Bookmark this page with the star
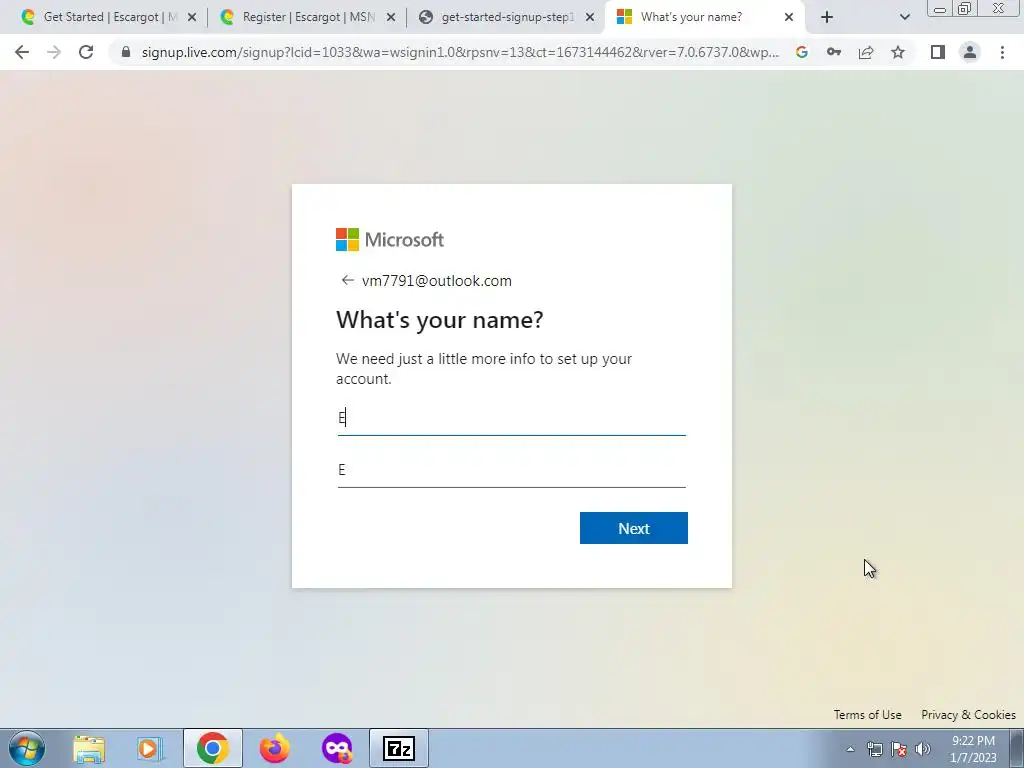The image size is (1024, 768). click(x=898, y=52)
